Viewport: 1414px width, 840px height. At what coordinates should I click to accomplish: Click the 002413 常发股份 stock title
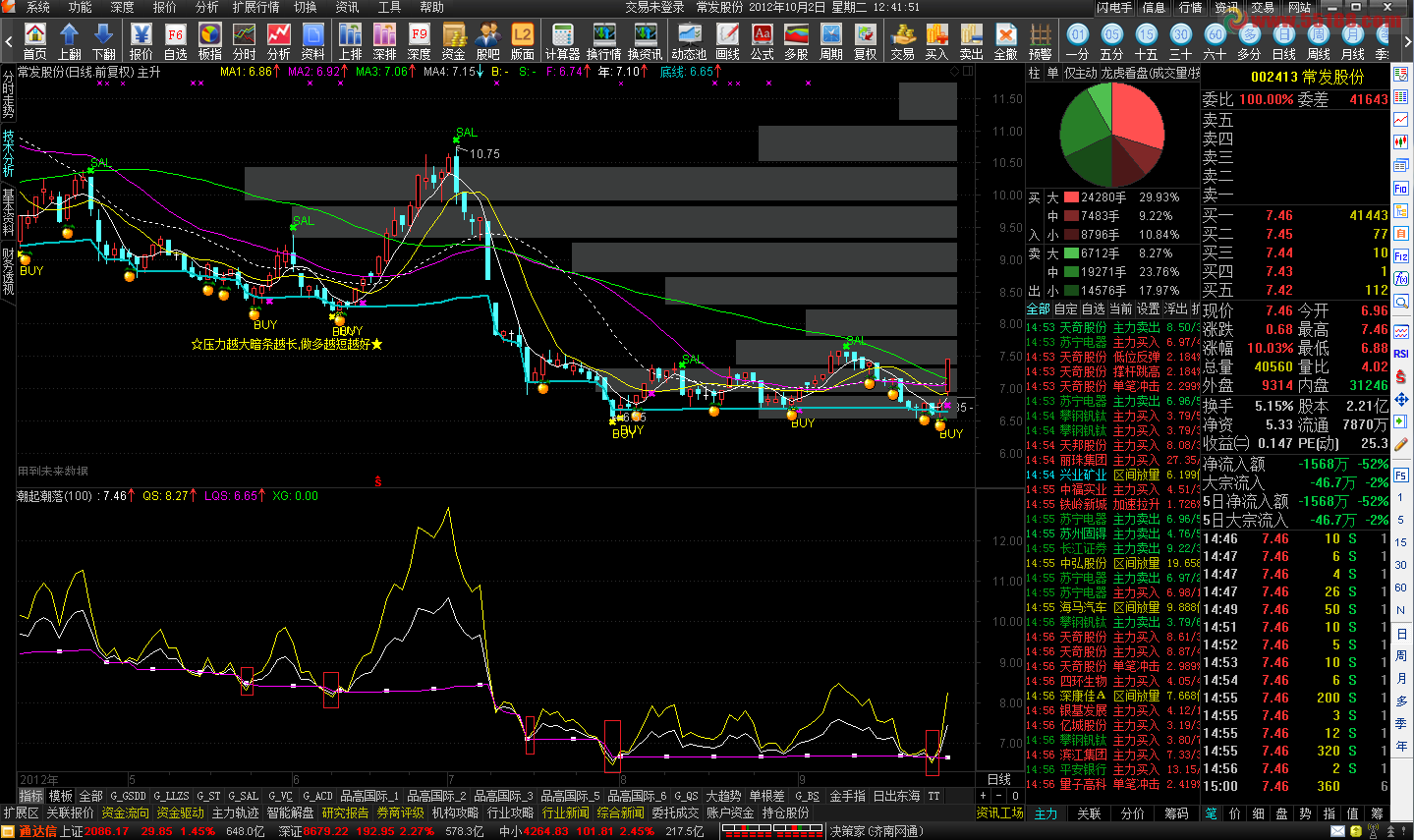click(1307, 77)
